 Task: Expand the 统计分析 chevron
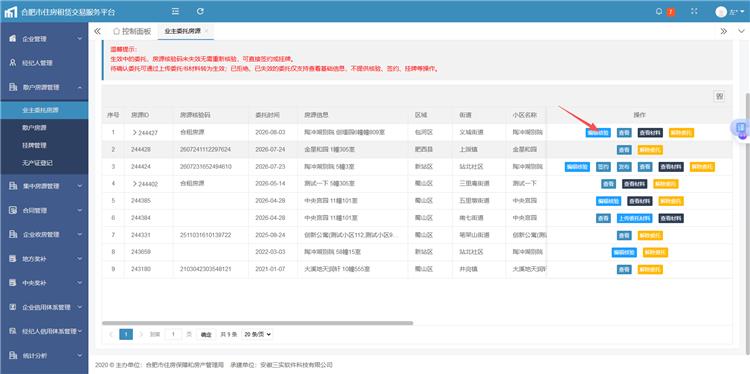(x=79, y=356)
